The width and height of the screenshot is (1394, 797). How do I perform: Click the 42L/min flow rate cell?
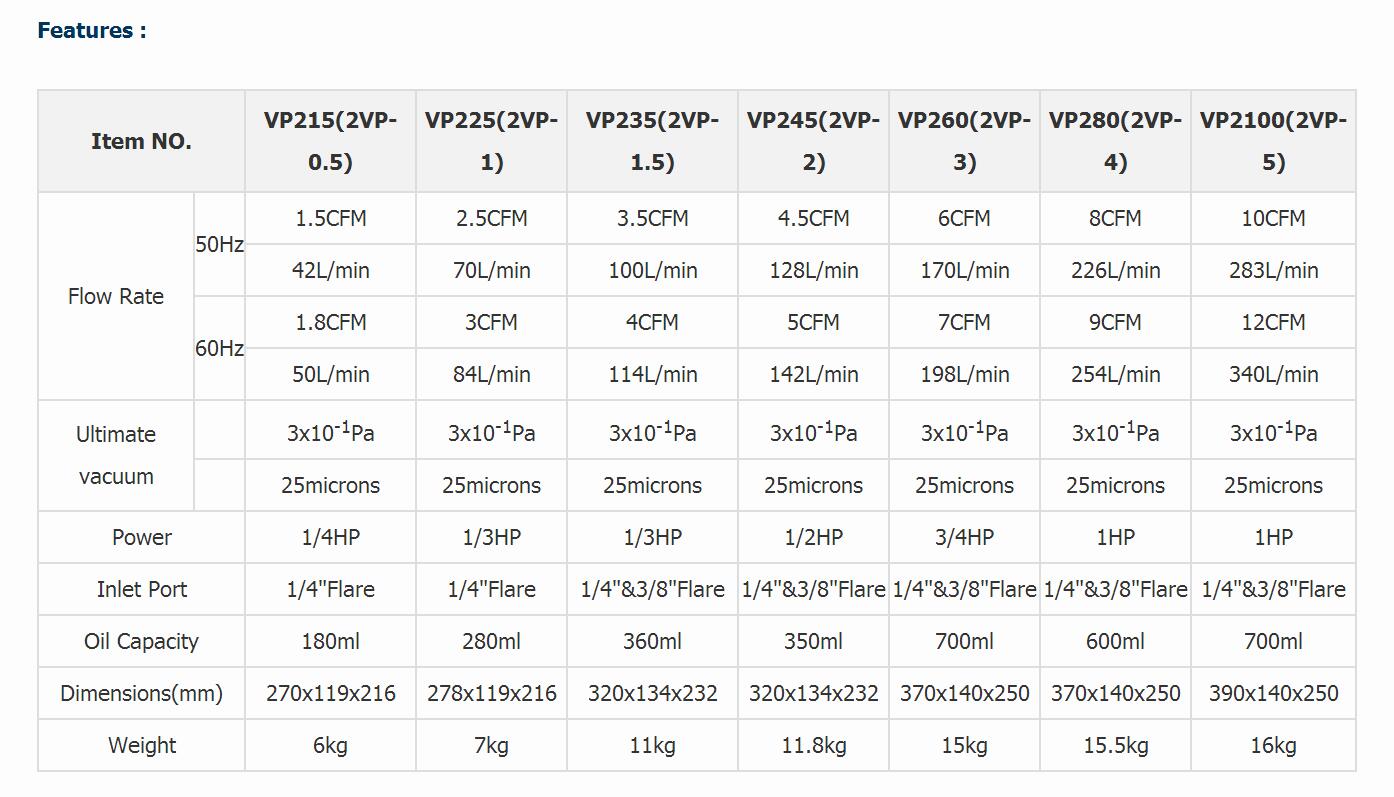[330, 271]
